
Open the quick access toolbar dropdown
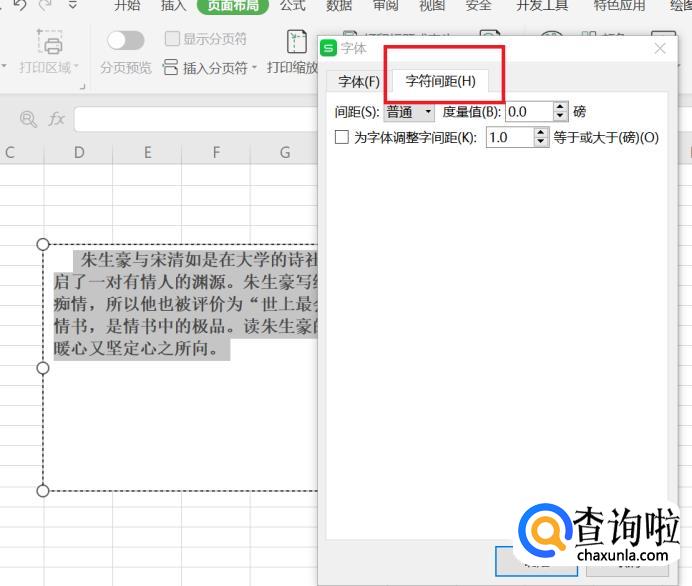click(73, 5)
